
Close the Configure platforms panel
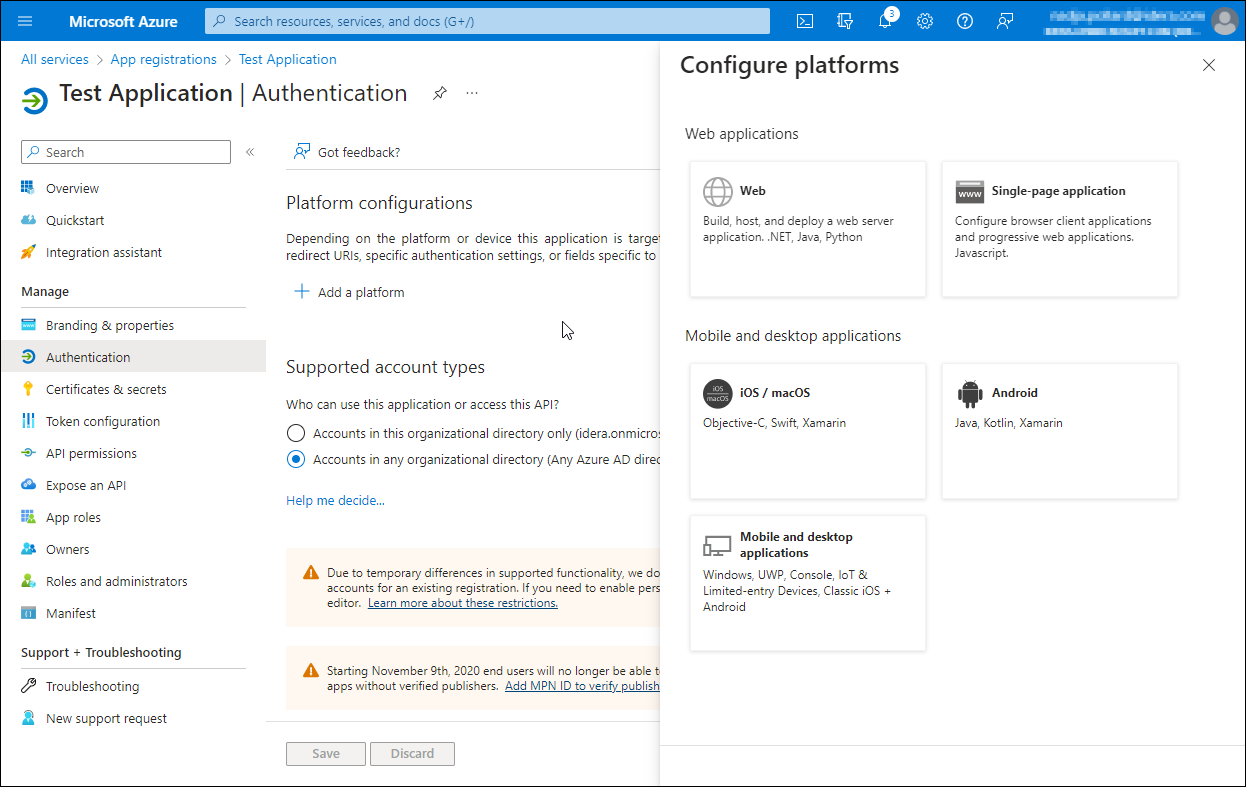tap(1209, 65)
